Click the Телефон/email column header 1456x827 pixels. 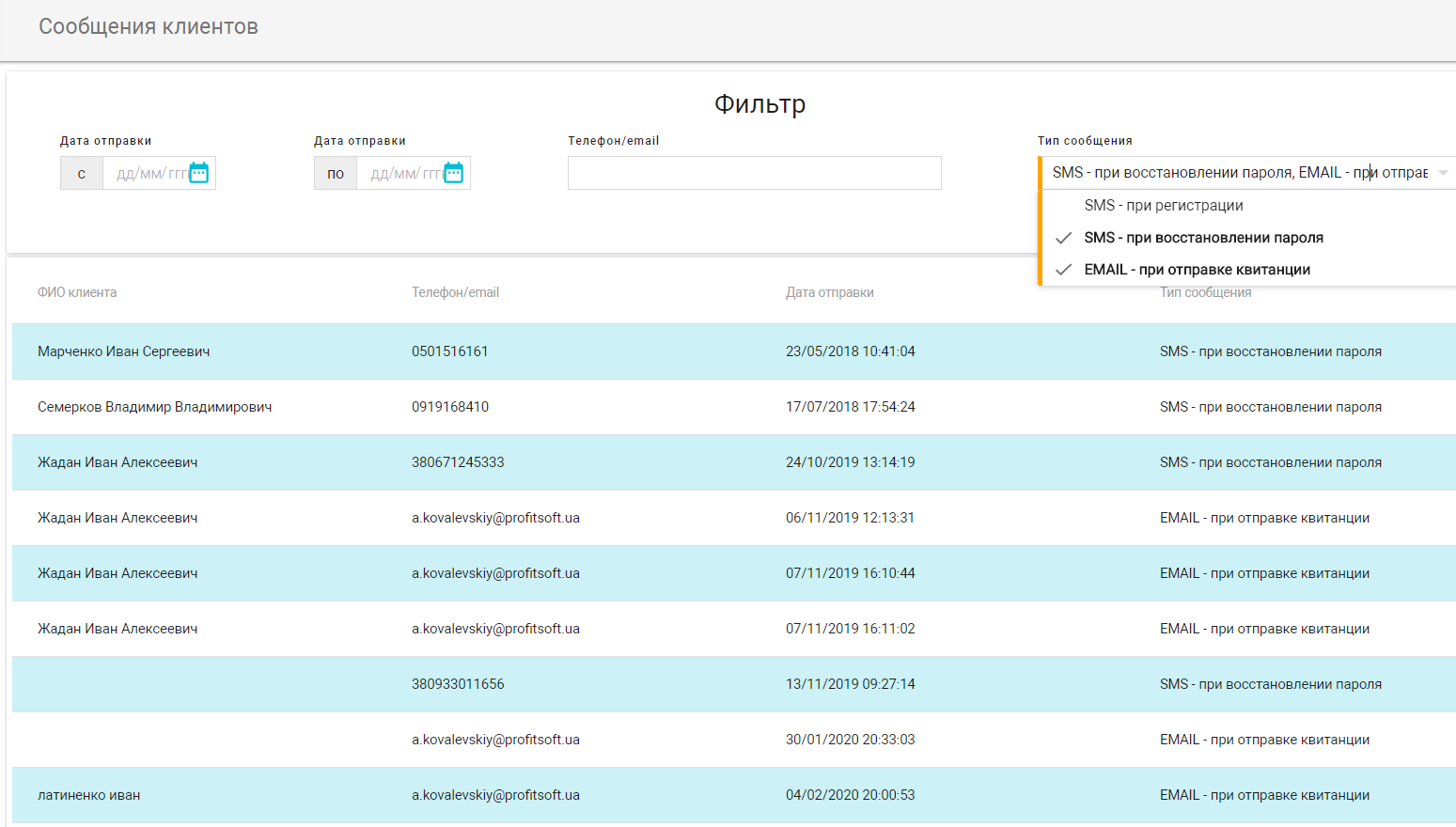pyautogui.click(x=455, y=292)
